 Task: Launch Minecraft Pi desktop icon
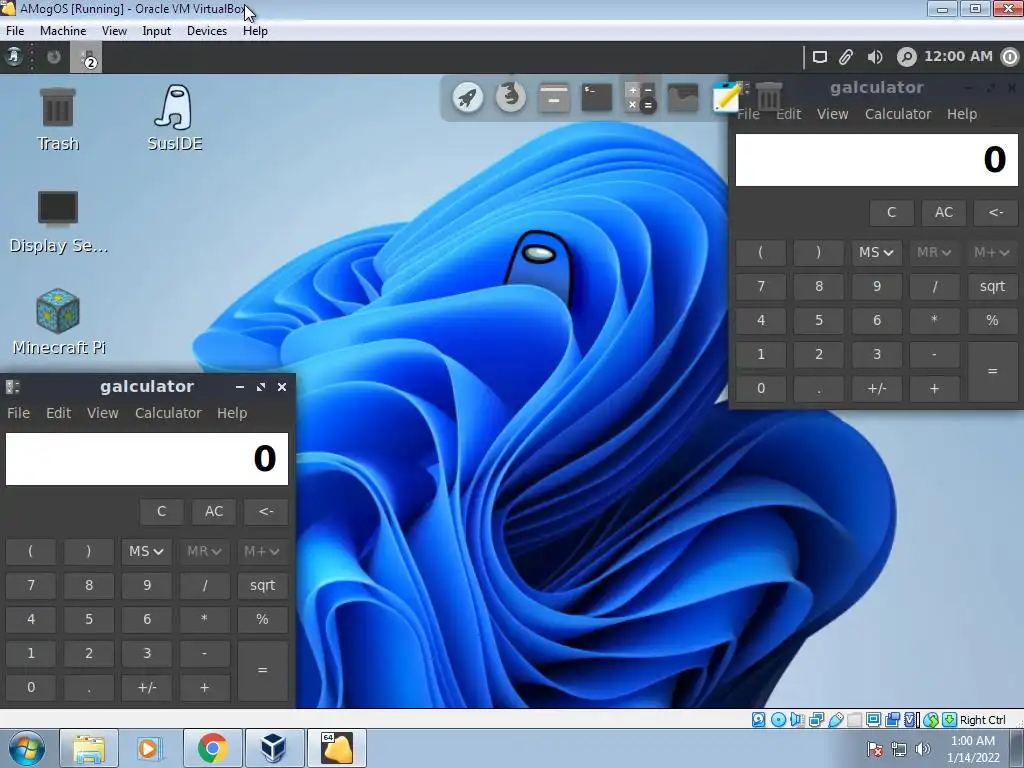(x=59, y=323)
